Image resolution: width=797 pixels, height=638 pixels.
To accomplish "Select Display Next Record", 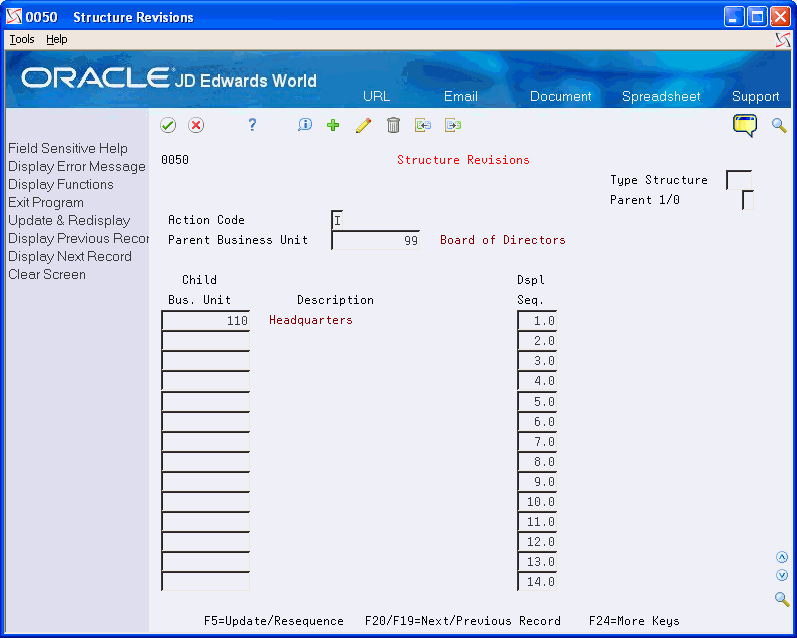I will coord(70,256).
